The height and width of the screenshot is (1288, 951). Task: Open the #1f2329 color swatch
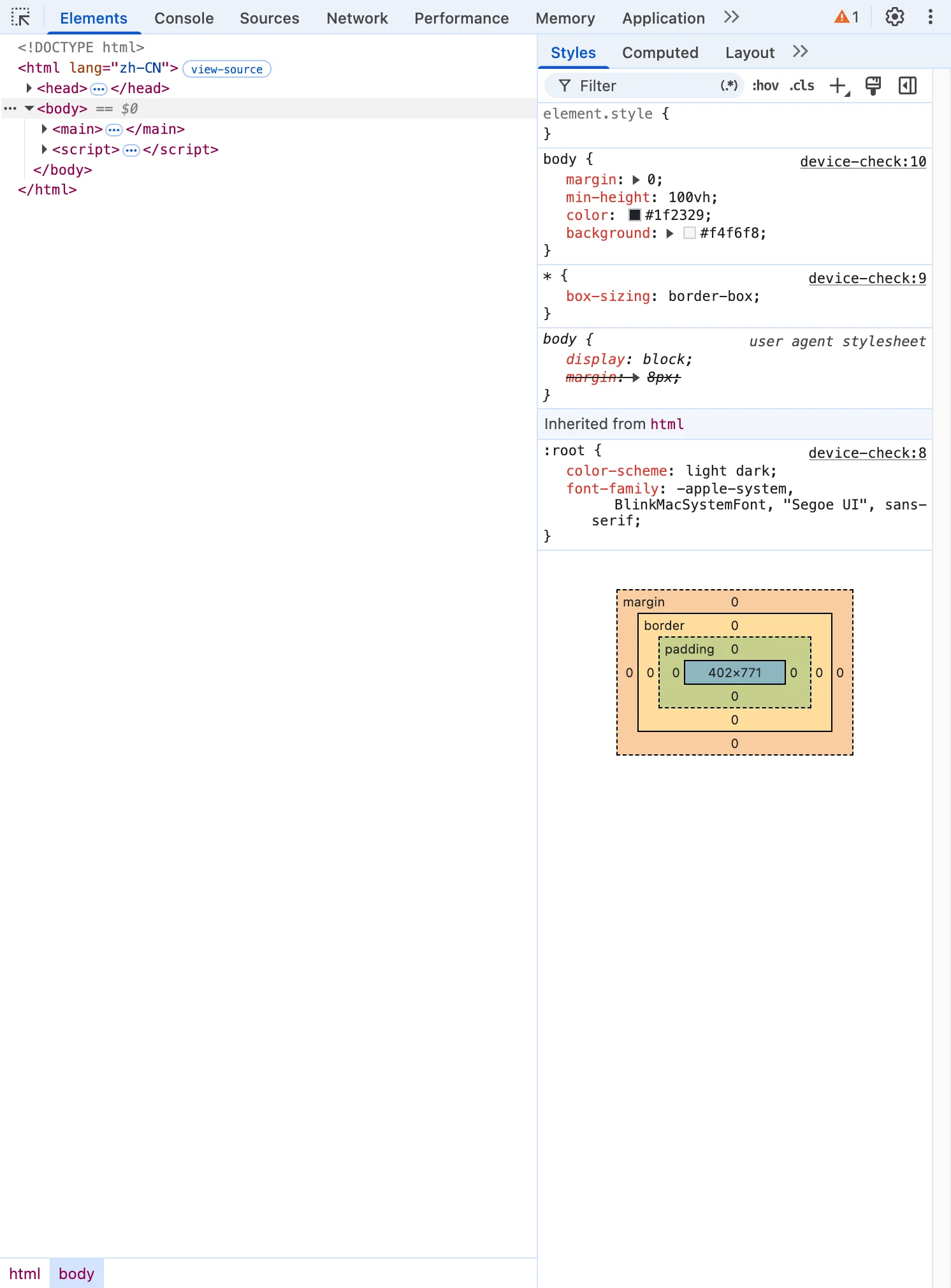(x=635, y=215)
